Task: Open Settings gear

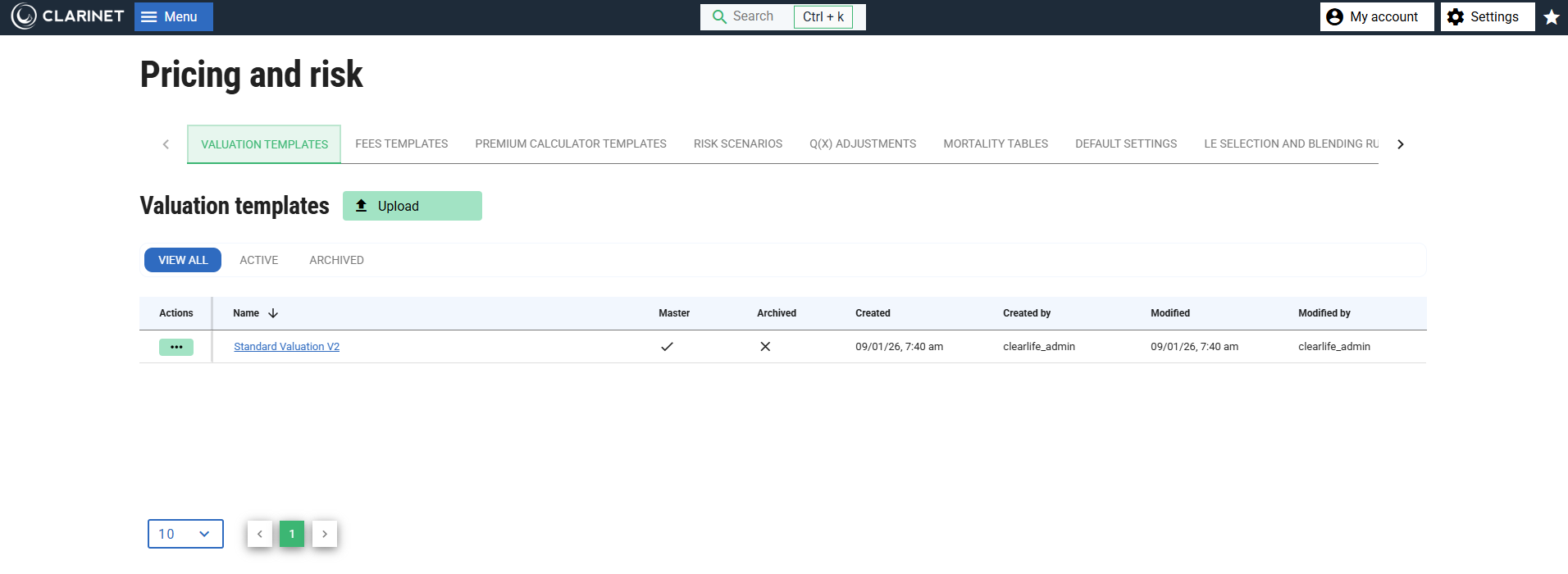Action: pos(1487,16)
